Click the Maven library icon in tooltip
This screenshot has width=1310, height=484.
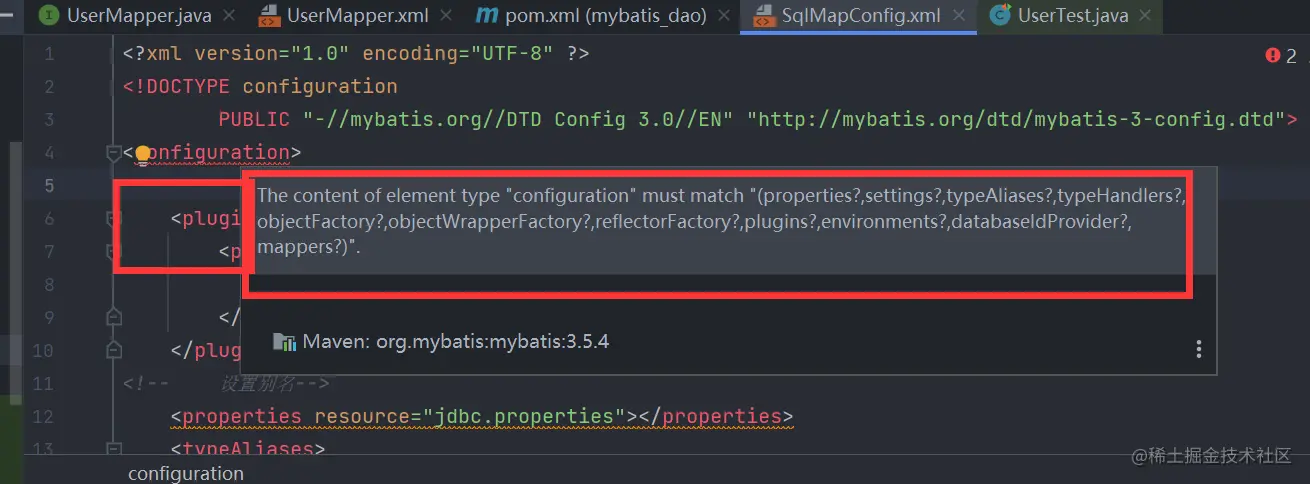click(285, 342)
